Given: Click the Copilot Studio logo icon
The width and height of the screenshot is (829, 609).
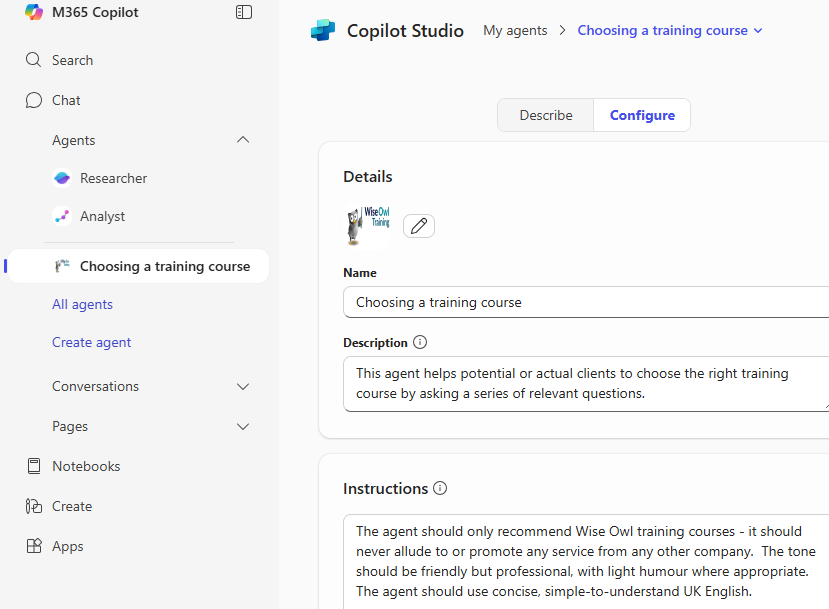Looking at the screenshot, I should [323, 30].
